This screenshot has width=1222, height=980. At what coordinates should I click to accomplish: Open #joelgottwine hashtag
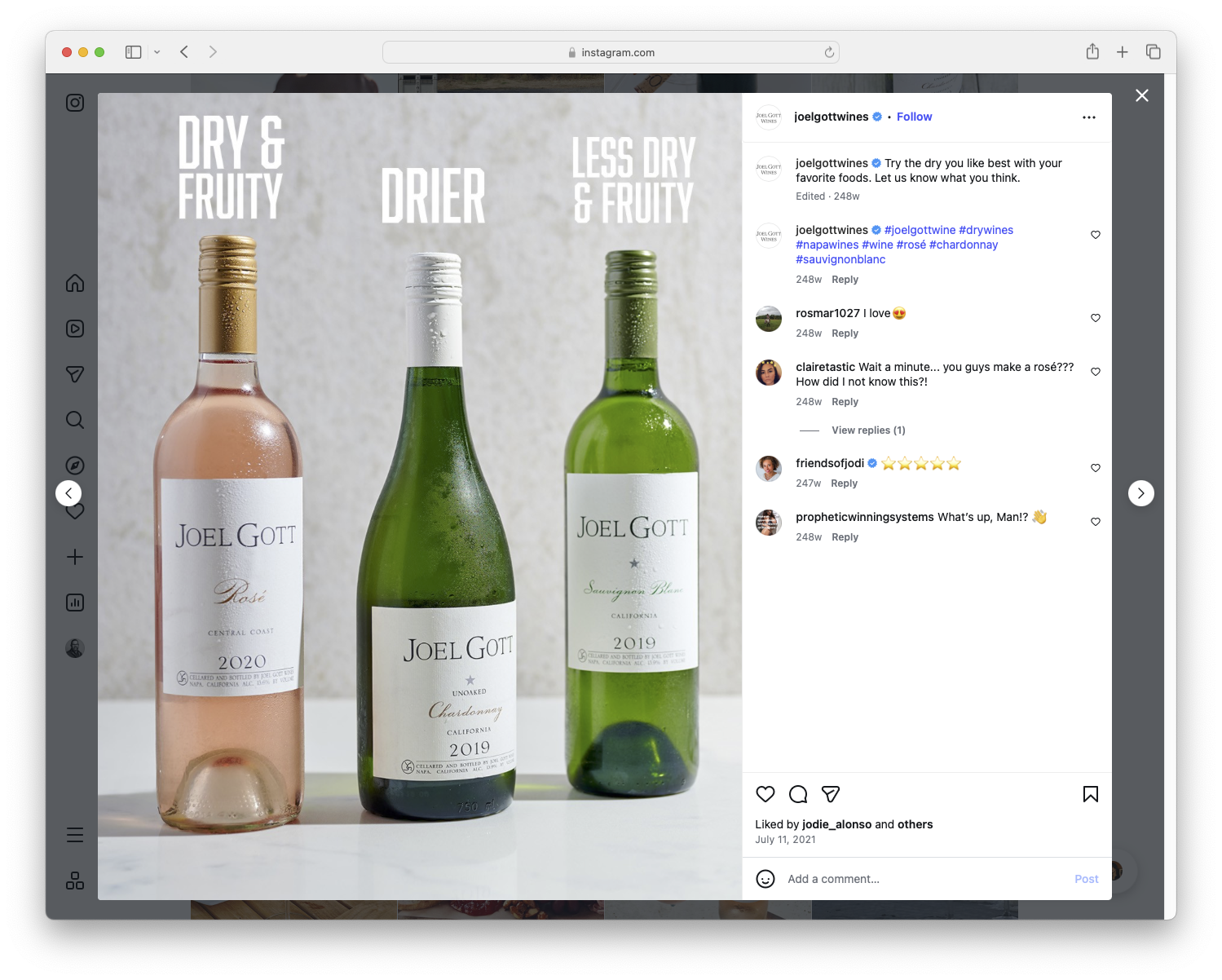click(x=920, y=230)
